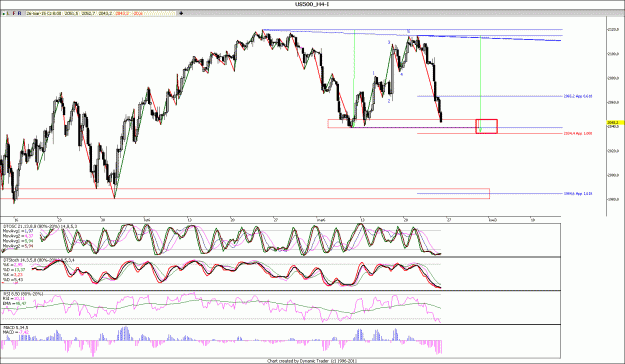Click the blue App 0.618 price projection label

click(578, 96)
